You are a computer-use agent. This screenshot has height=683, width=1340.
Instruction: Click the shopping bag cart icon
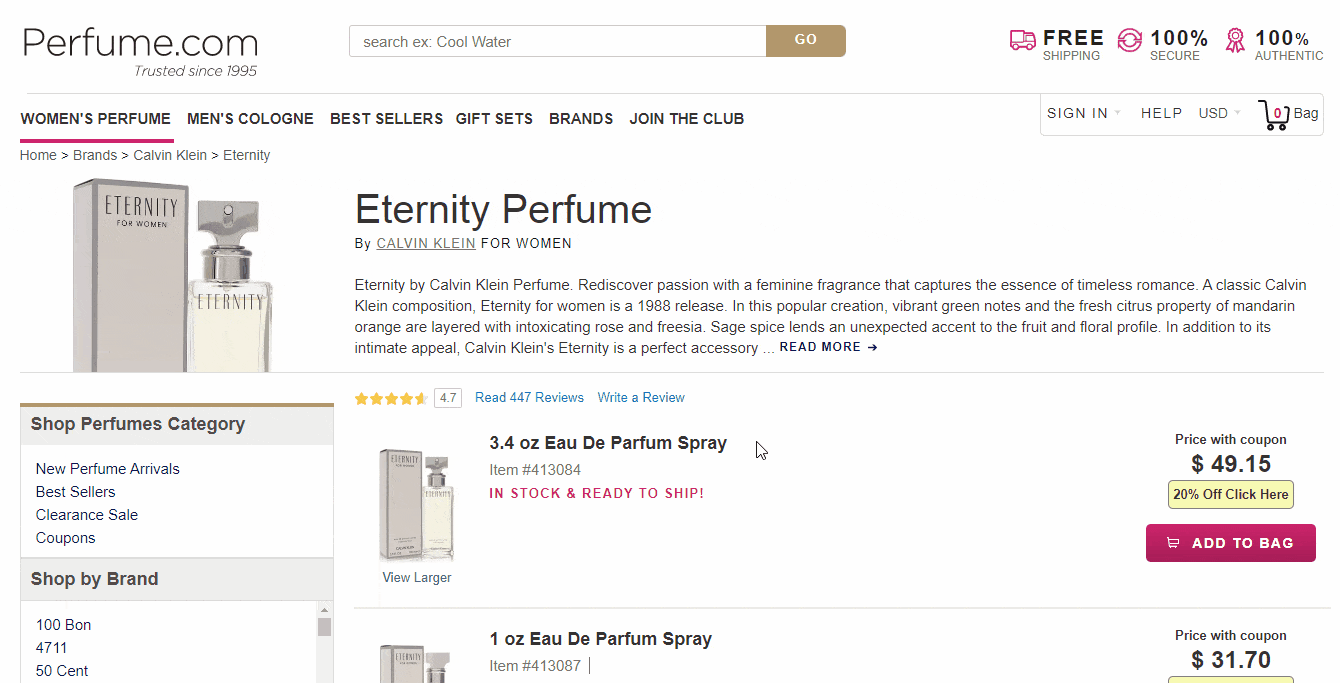click(1274, 115)
